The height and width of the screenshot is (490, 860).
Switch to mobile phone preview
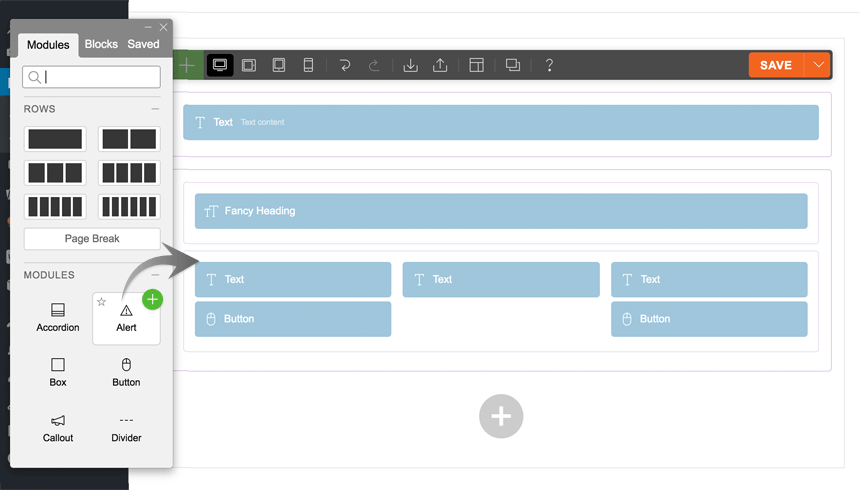point(308,65)
